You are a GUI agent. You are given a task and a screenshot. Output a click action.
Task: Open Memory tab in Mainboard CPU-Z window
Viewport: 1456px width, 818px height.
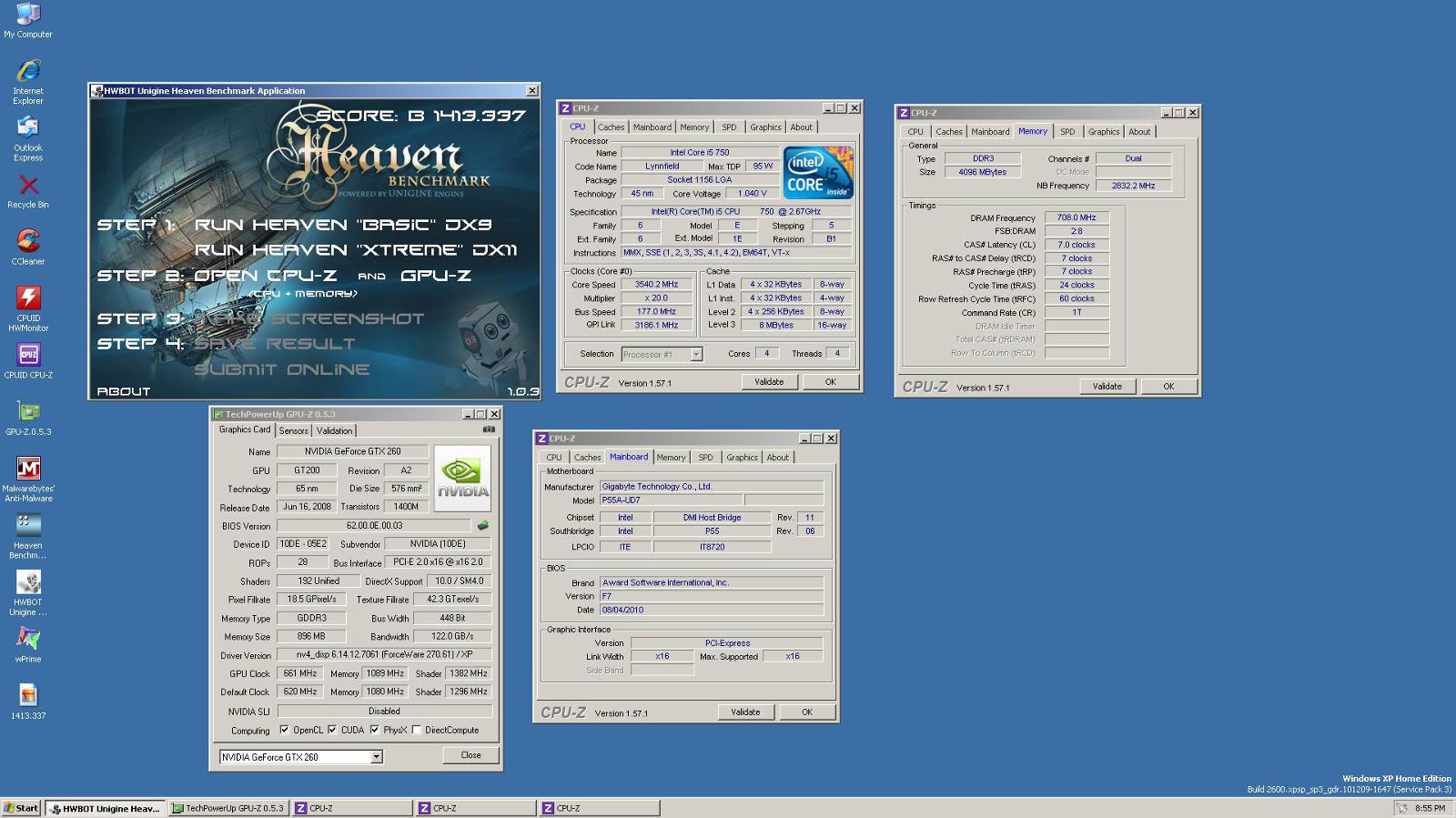point(671,458)
